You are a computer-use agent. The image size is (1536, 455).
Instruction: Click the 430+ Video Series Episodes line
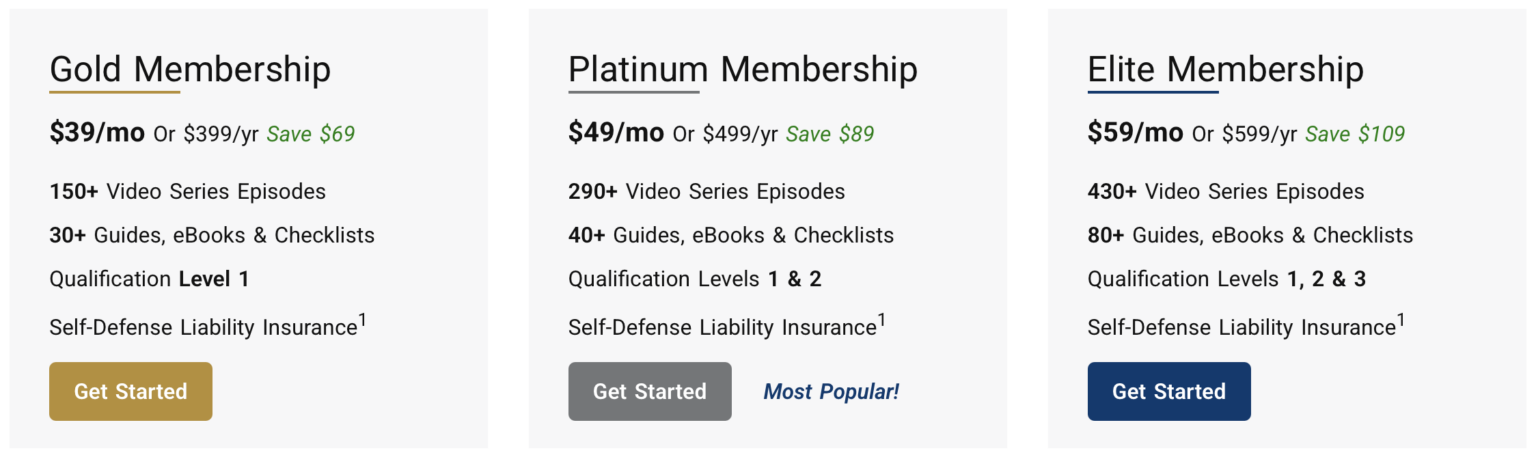(1225, 191)
